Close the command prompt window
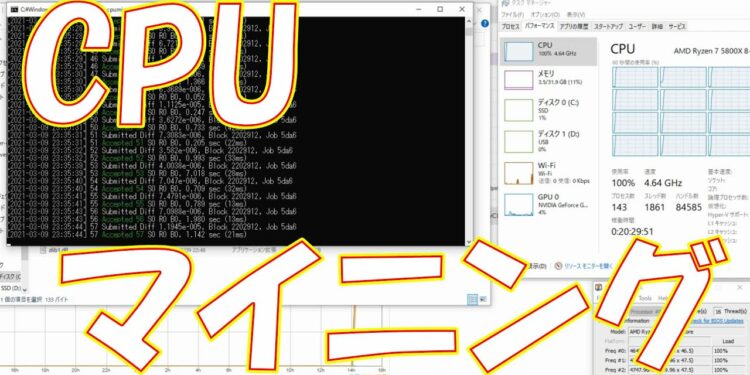 pyautogui.click(x=462, y=9)
